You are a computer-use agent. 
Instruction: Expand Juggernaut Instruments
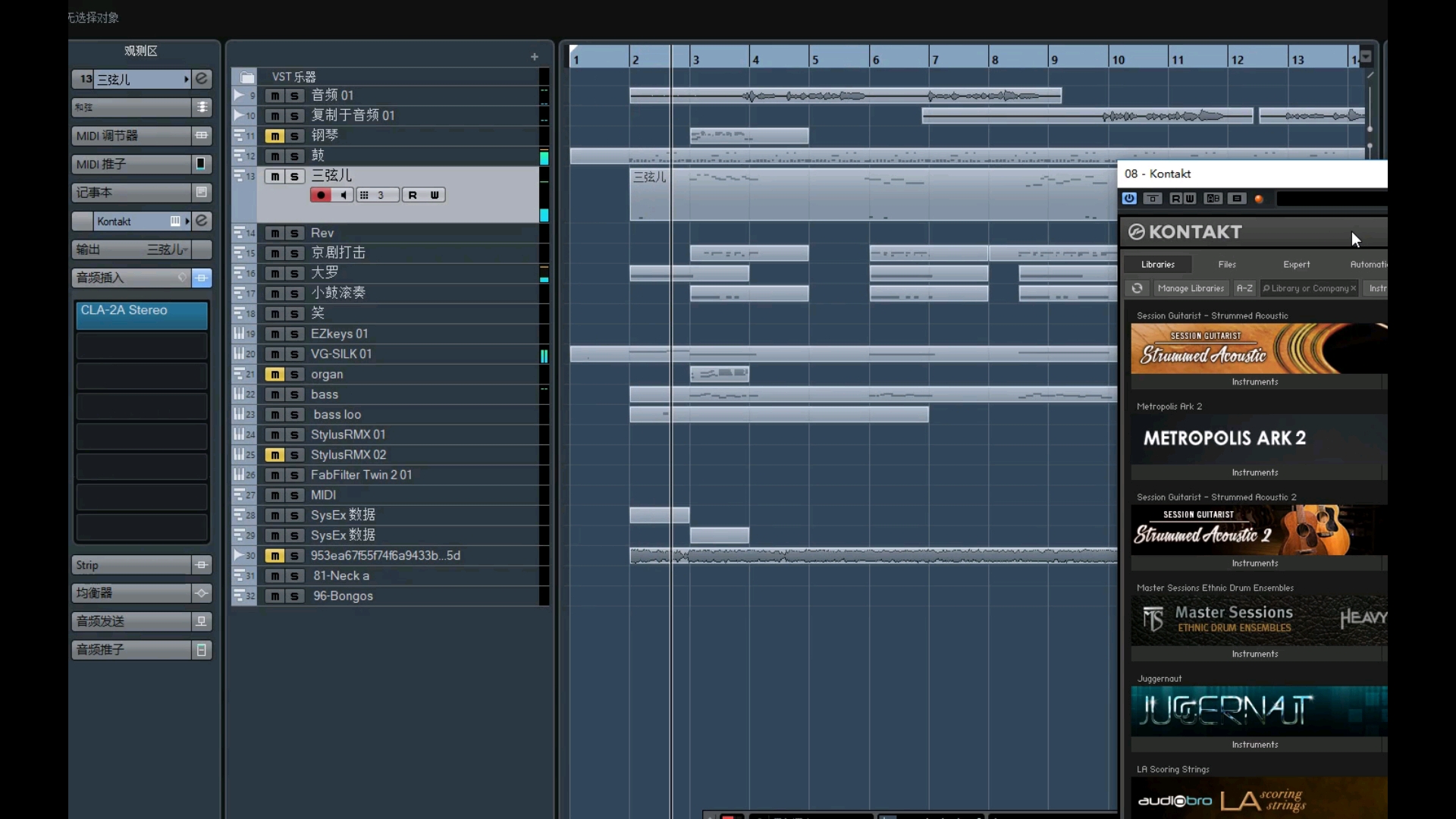pyautogui.click(x=1255, y=745)
